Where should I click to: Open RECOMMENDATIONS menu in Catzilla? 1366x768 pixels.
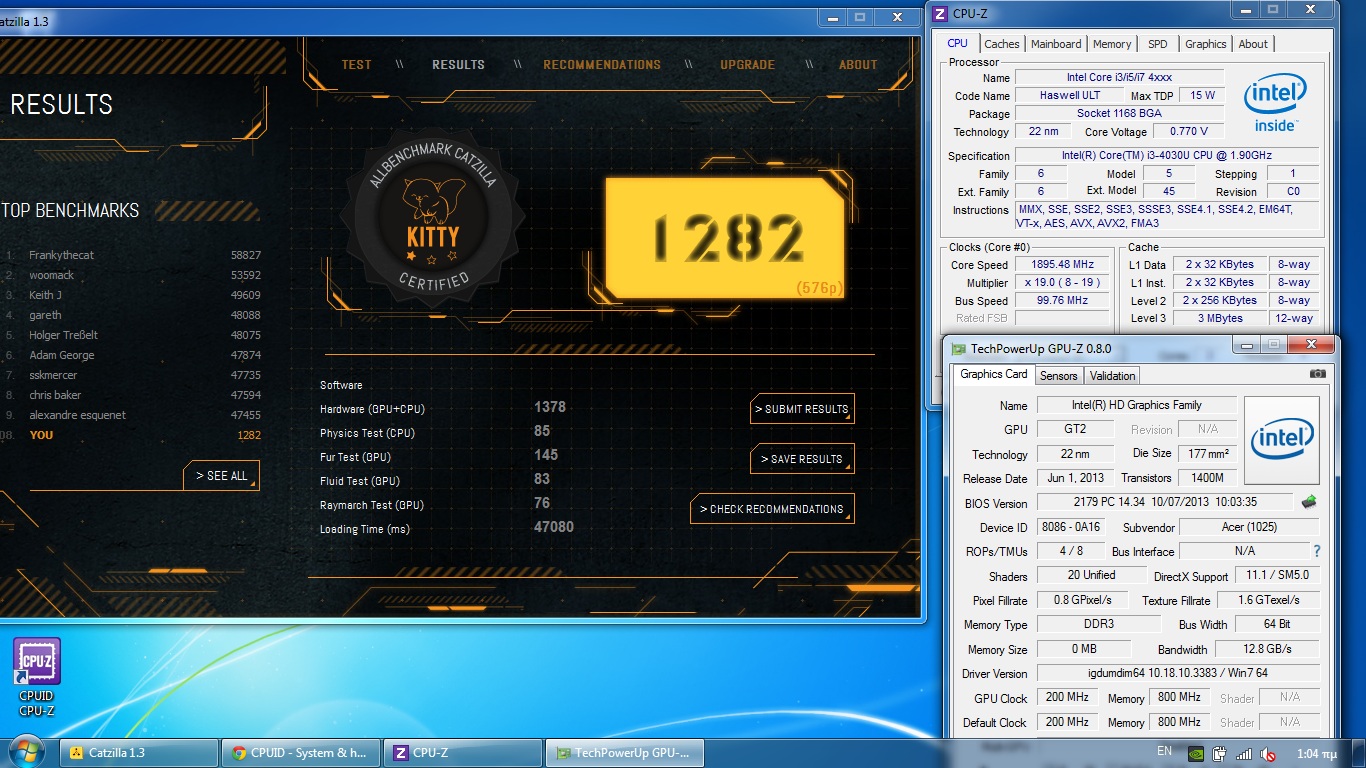(x=602, y=65)
